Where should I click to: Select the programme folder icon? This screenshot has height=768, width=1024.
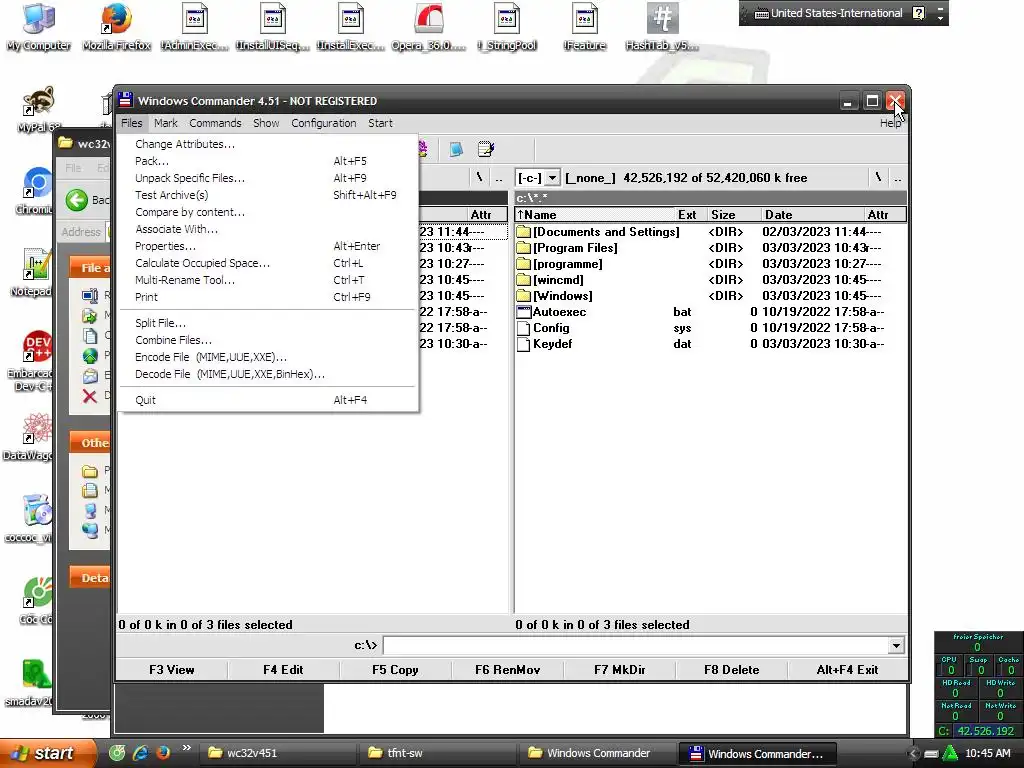[x=523, y=264]
